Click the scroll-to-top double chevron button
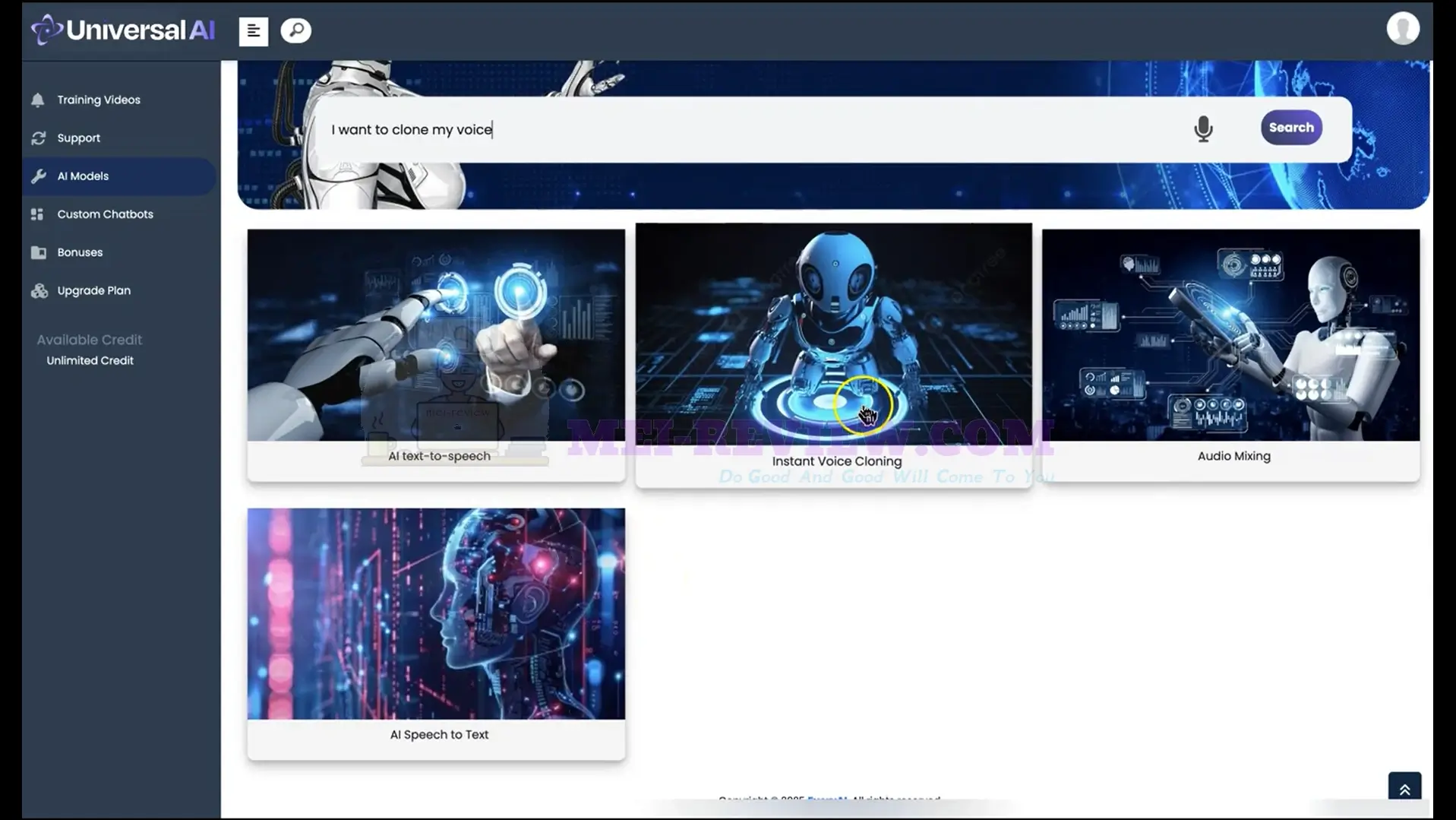1456x820 pixels. pos(1404,790)
